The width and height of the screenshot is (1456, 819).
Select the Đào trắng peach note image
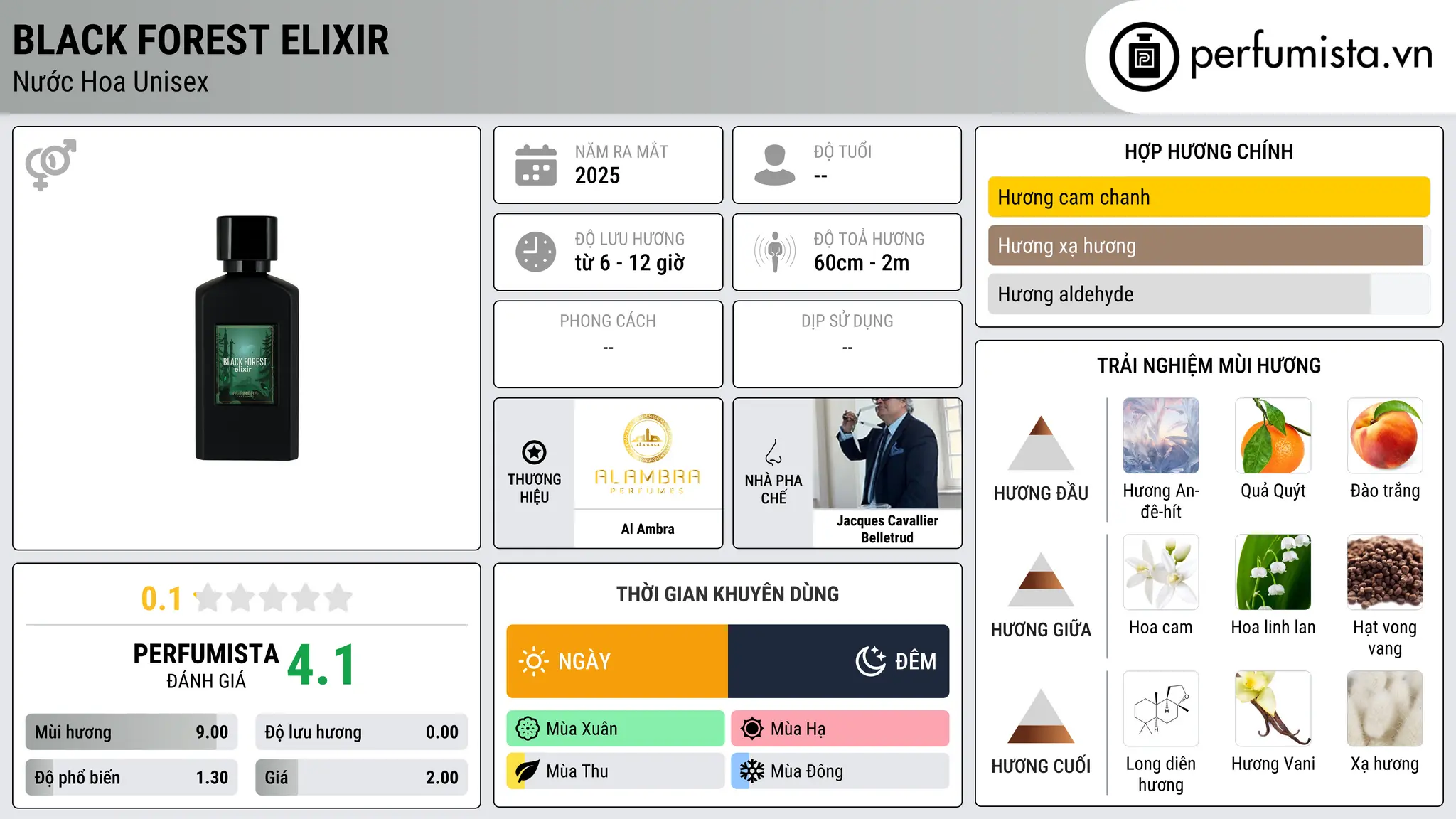pos(1385,436)
